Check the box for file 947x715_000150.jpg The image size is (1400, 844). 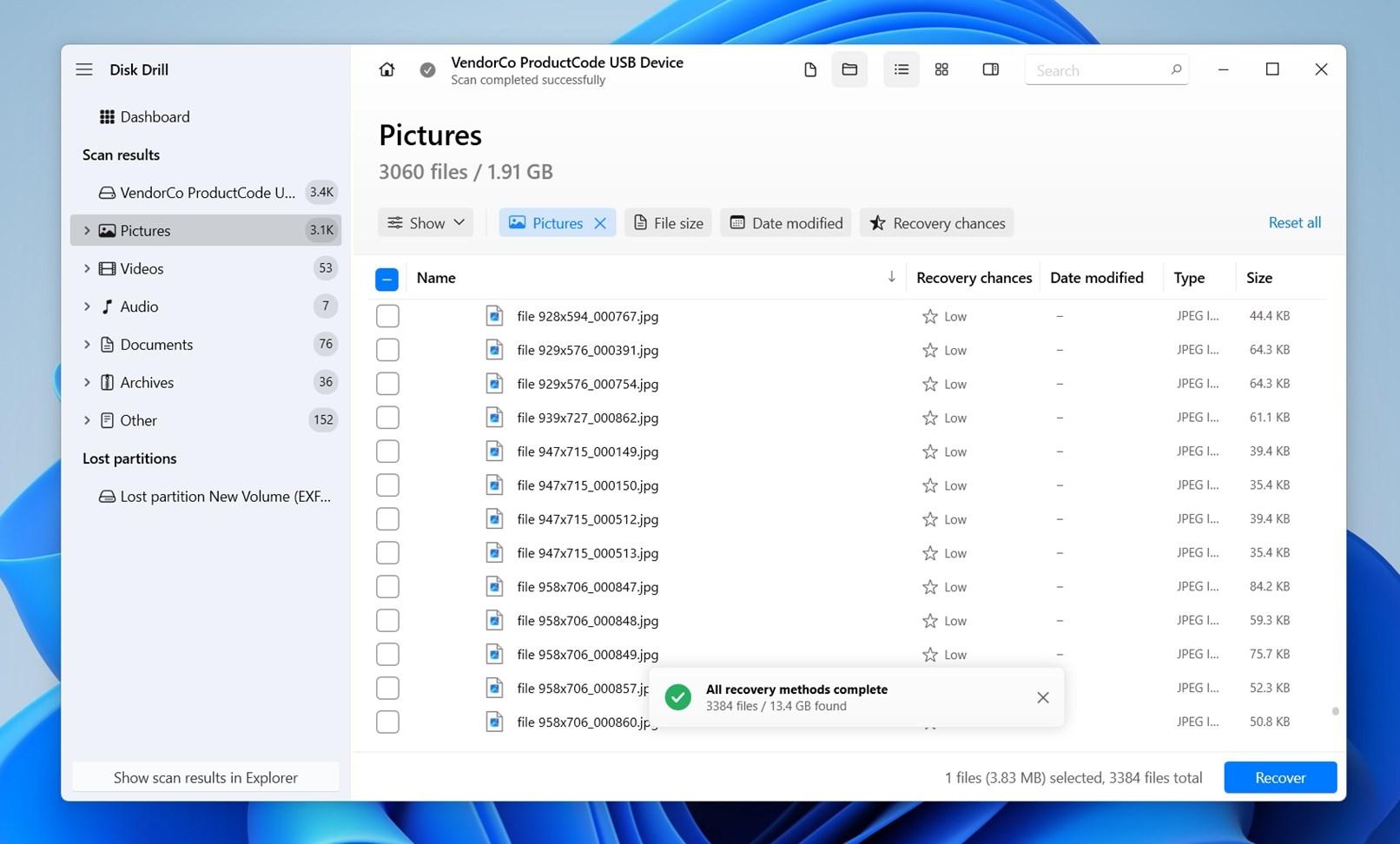point(387,485)
